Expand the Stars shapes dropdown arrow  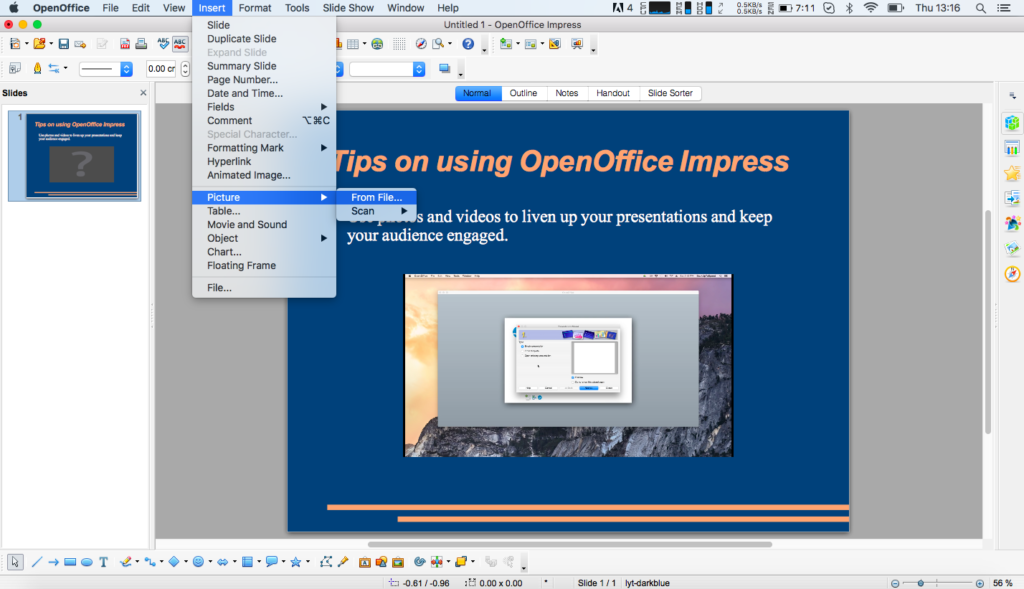(308, 562)
